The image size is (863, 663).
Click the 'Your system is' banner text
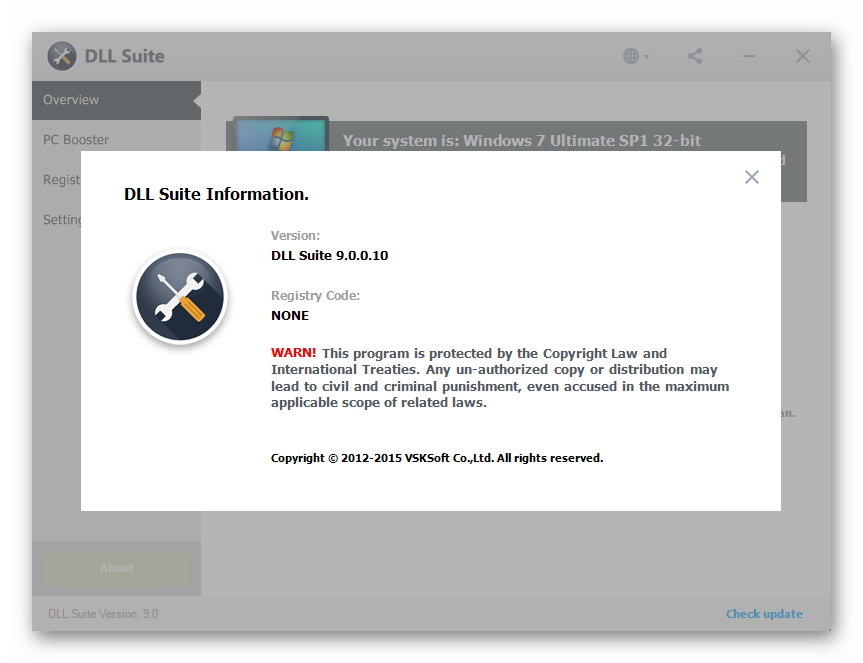pyautogui.click(x=522, y=141)
